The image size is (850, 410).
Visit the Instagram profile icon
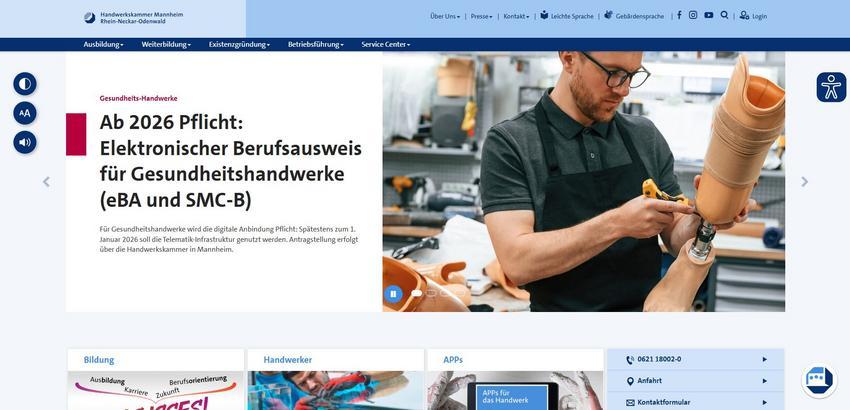(693, 15)
